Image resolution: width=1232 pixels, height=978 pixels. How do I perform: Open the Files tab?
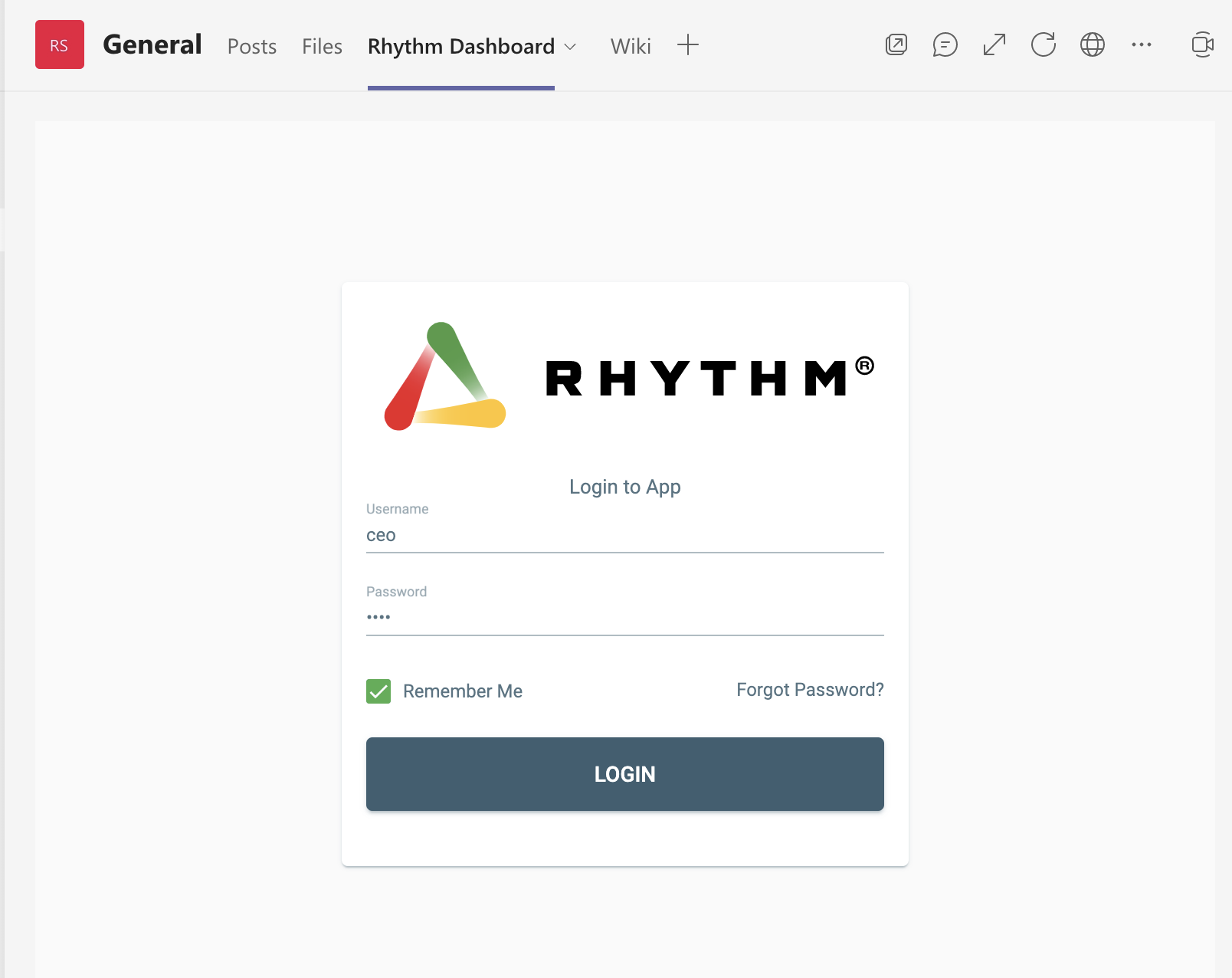point(322,47)
